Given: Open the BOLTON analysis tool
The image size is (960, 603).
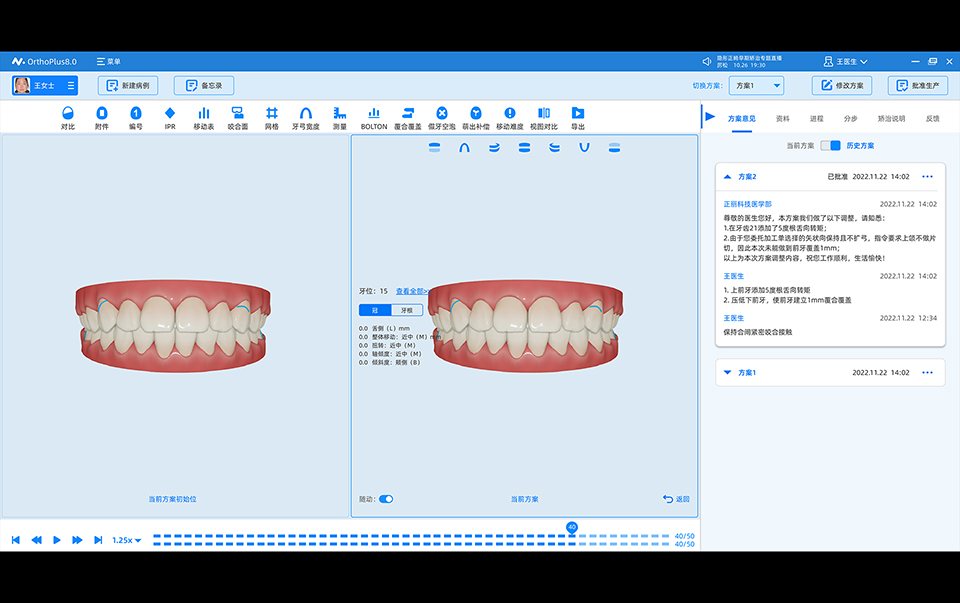Looking at the screenshot, I should tap(373, 118).
